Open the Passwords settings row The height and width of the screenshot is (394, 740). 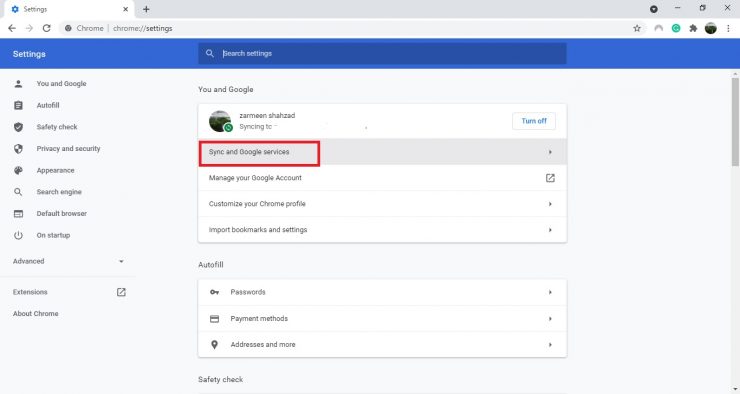click(382, 292)
